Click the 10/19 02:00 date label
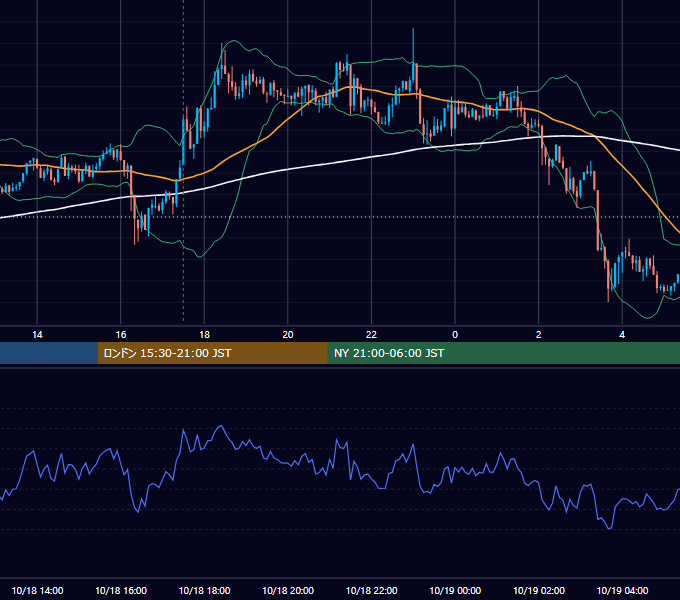This screenshot has height=600, width=680. click(x=539, y=590)
